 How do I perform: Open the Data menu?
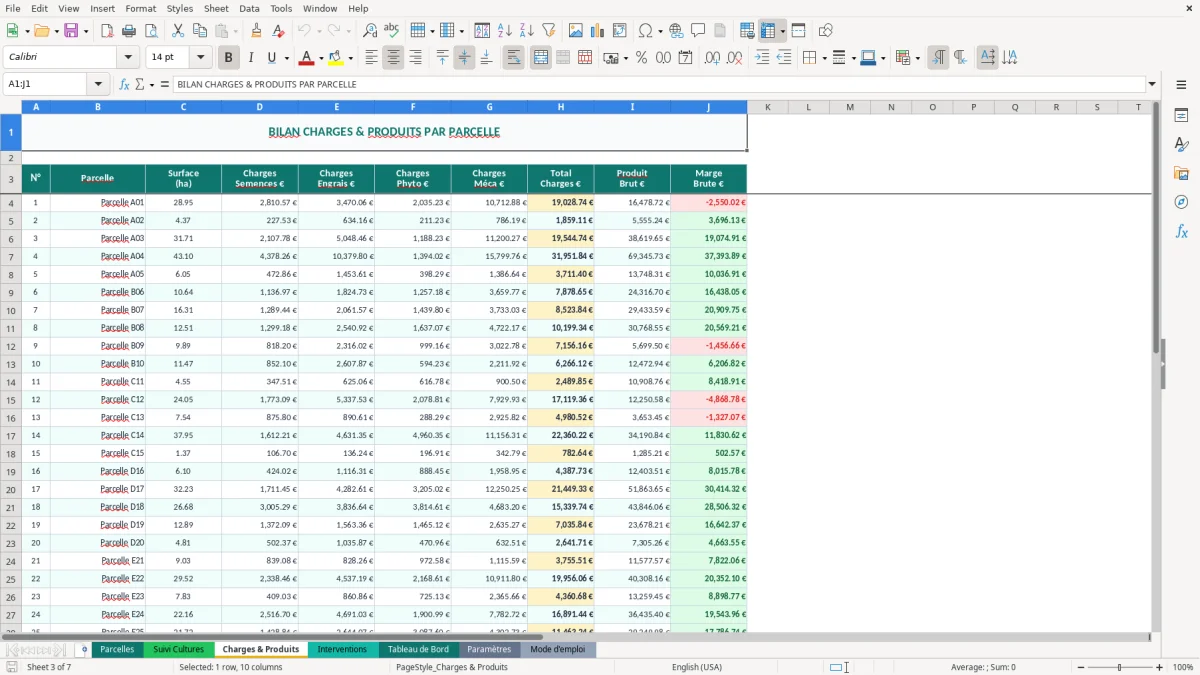pos(249,8)
